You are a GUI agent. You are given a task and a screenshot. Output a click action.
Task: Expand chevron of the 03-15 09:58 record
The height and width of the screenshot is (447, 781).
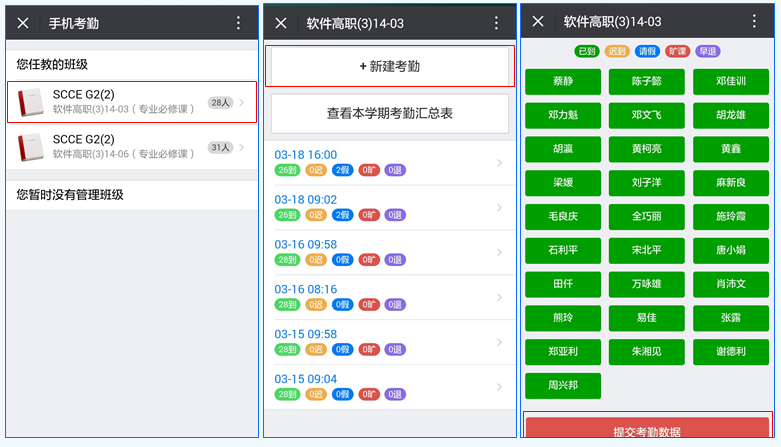[x=499, y=342]
